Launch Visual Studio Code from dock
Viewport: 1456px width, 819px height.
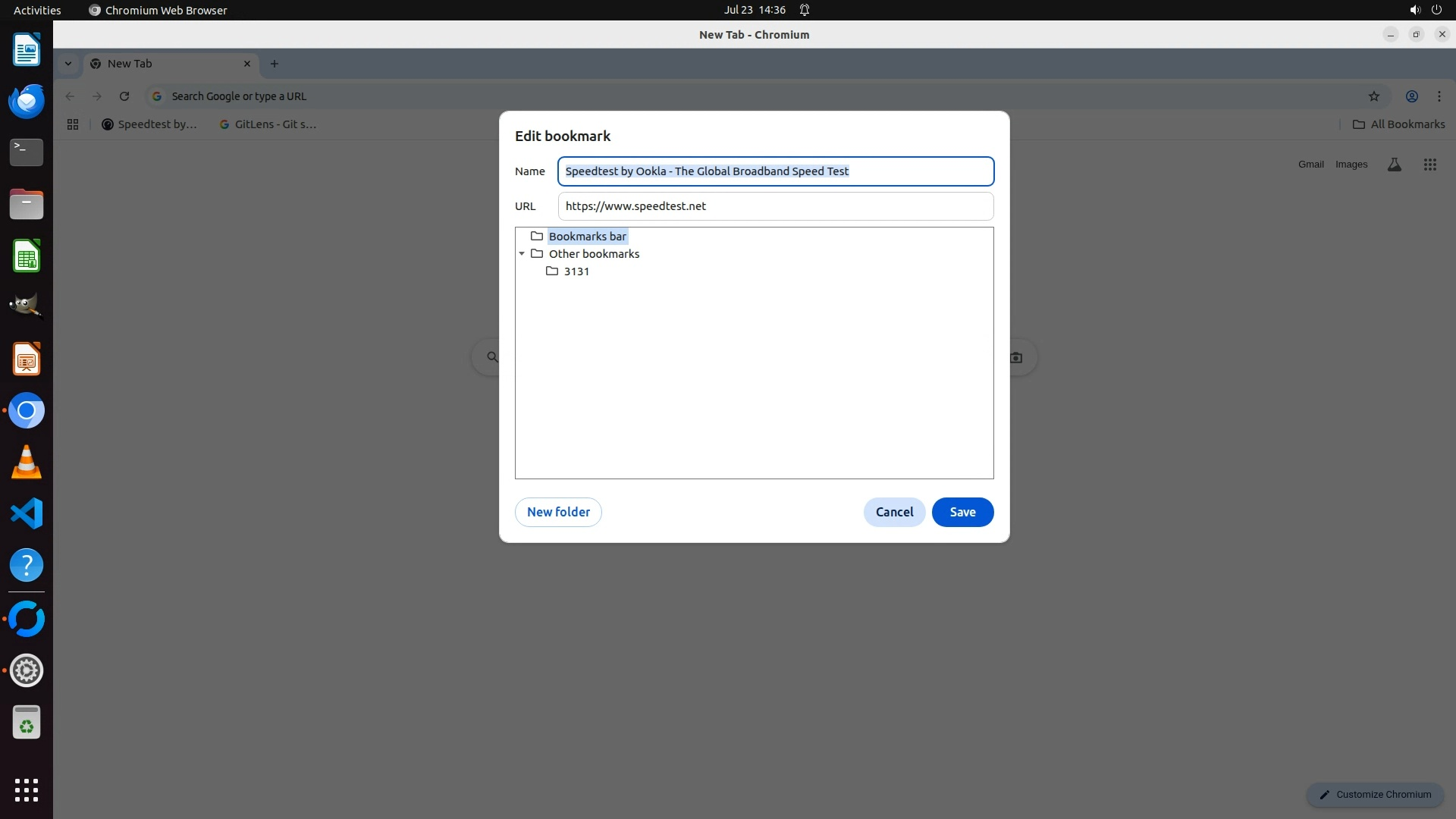pos(27,513)
